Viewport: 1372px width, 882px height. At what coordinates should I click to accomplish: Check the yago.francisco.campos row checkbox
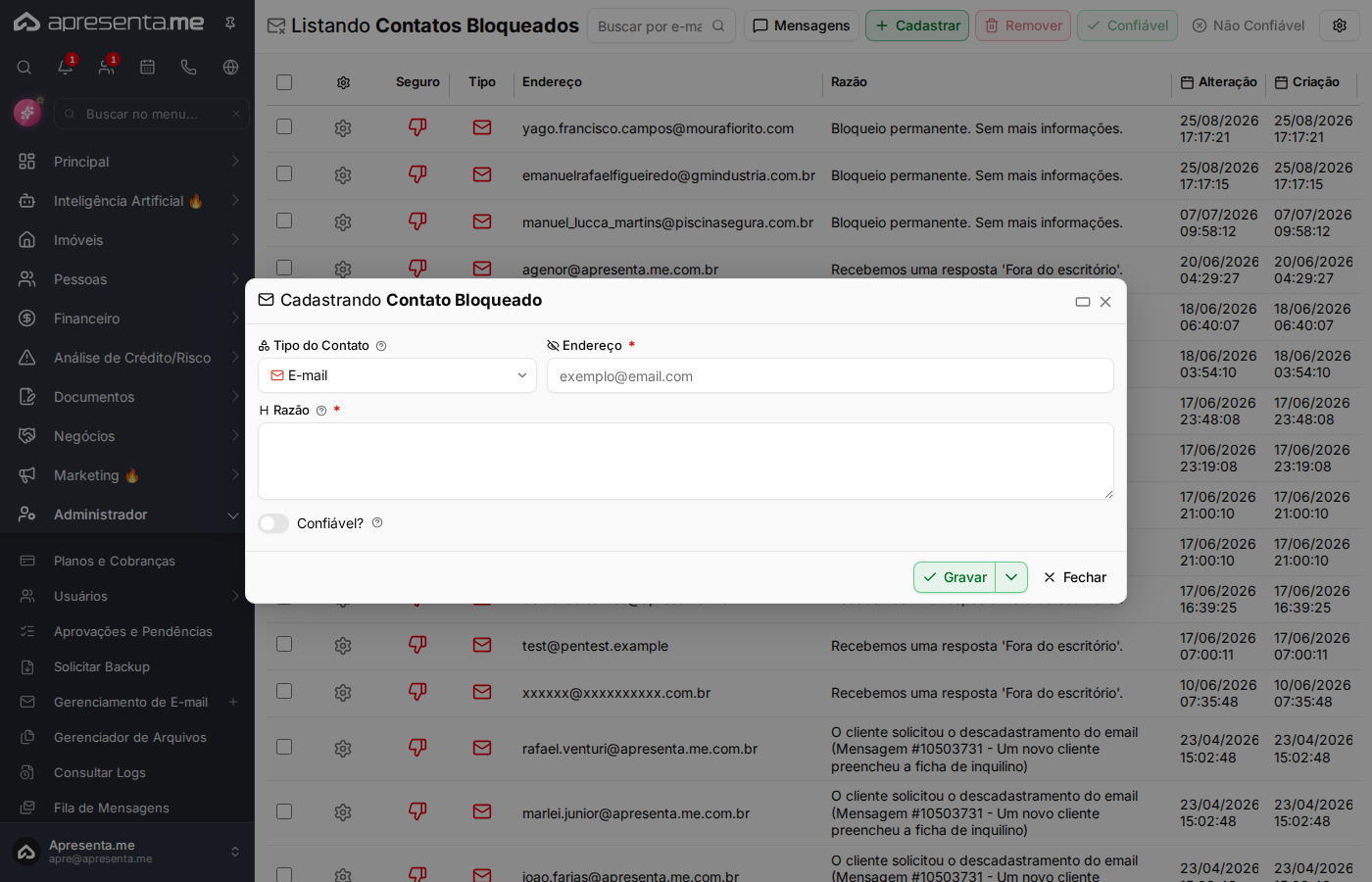284,126
